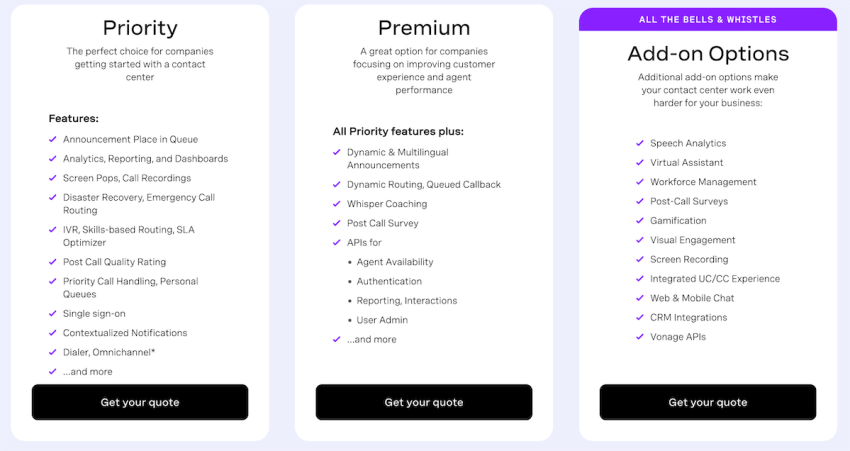Click the checkmark beside Announcement Place in Queue
850x451 pixels.
coord(53,139)
